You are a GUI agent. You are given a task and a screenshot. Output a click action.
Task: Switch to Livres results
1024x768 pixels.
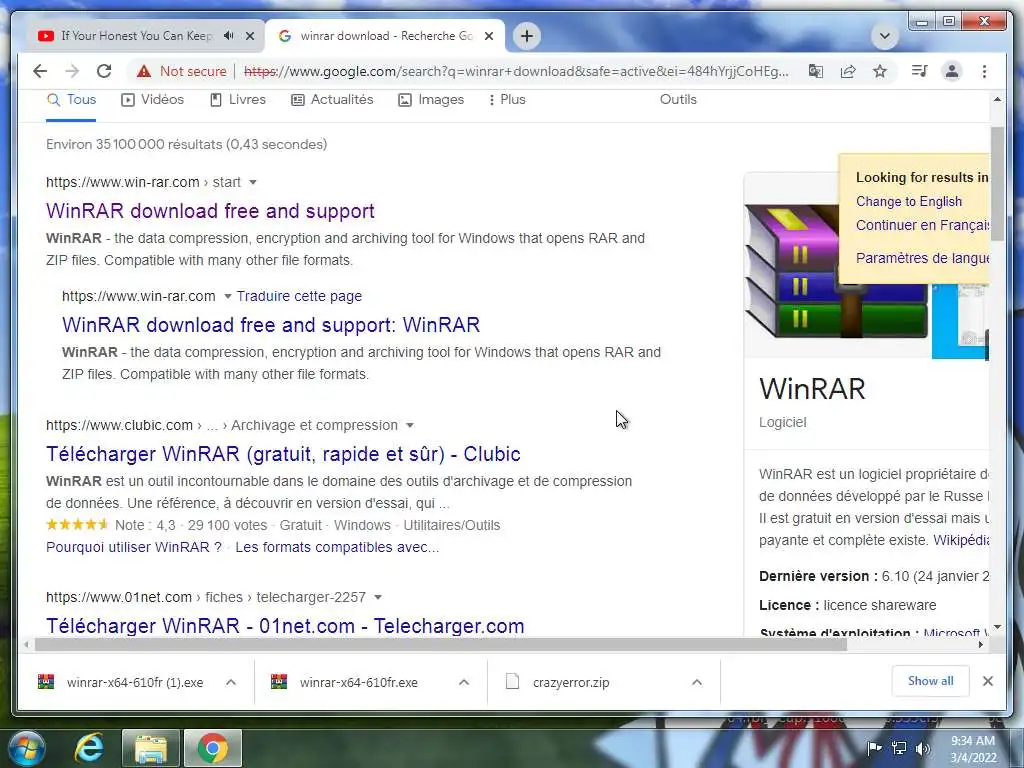coord(238,100)
